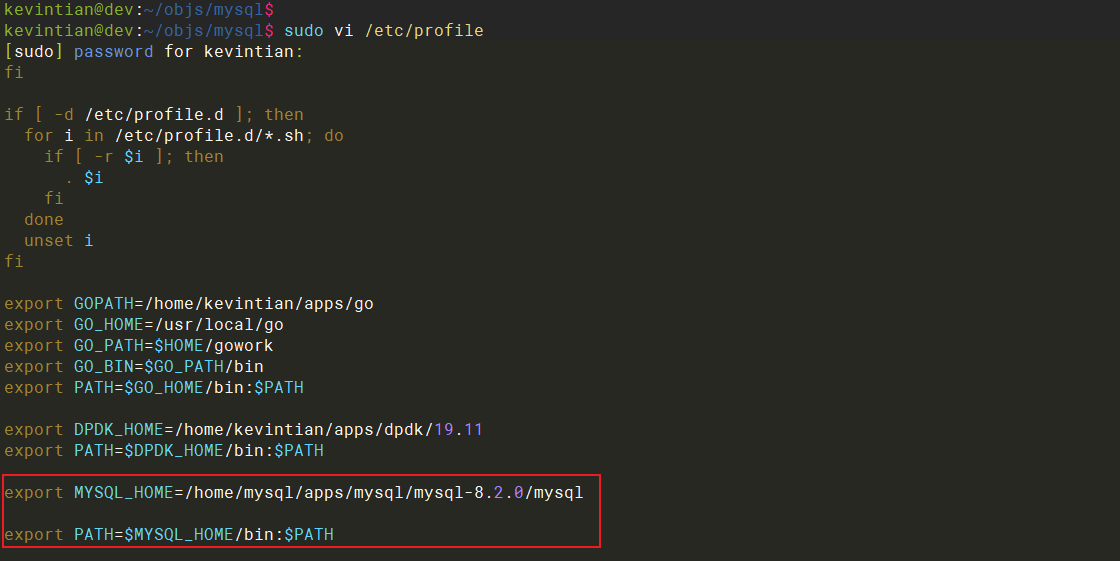Image resolution: width=1120 pixels, height=561 pixels.
Task: Click the 'sudo vi /etc/profile' command text
Action: tap(384, 31)
